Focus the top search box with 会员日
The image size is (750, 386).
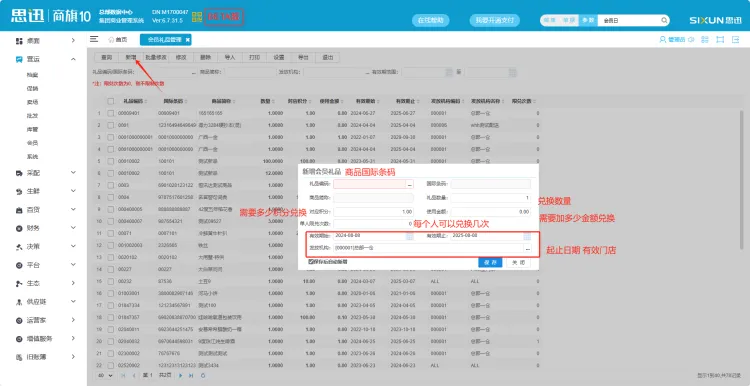click(x=630, y=21)
